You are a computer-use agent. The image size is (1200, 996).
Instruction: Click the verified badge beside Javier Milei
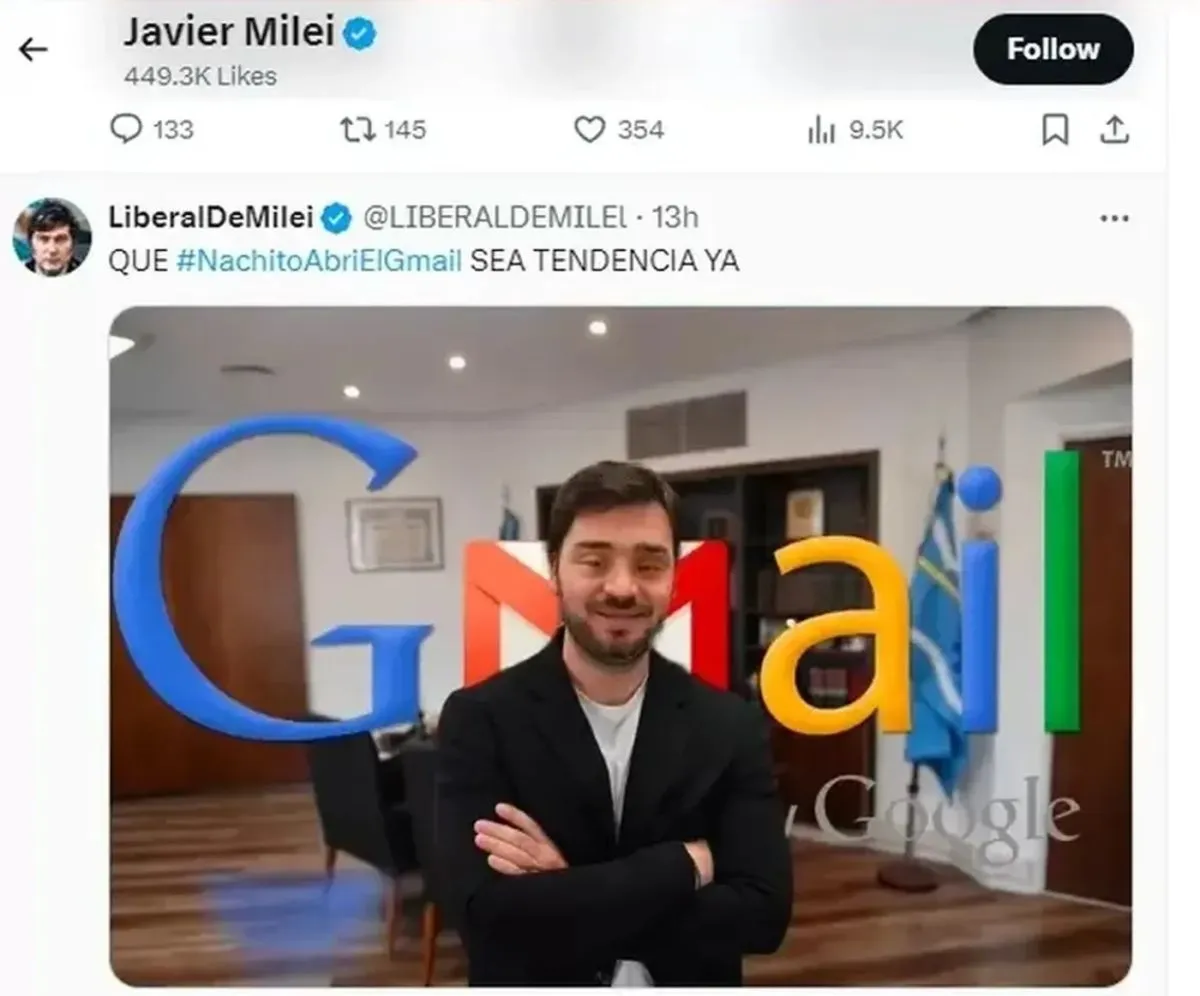click(x=360, y=35)
